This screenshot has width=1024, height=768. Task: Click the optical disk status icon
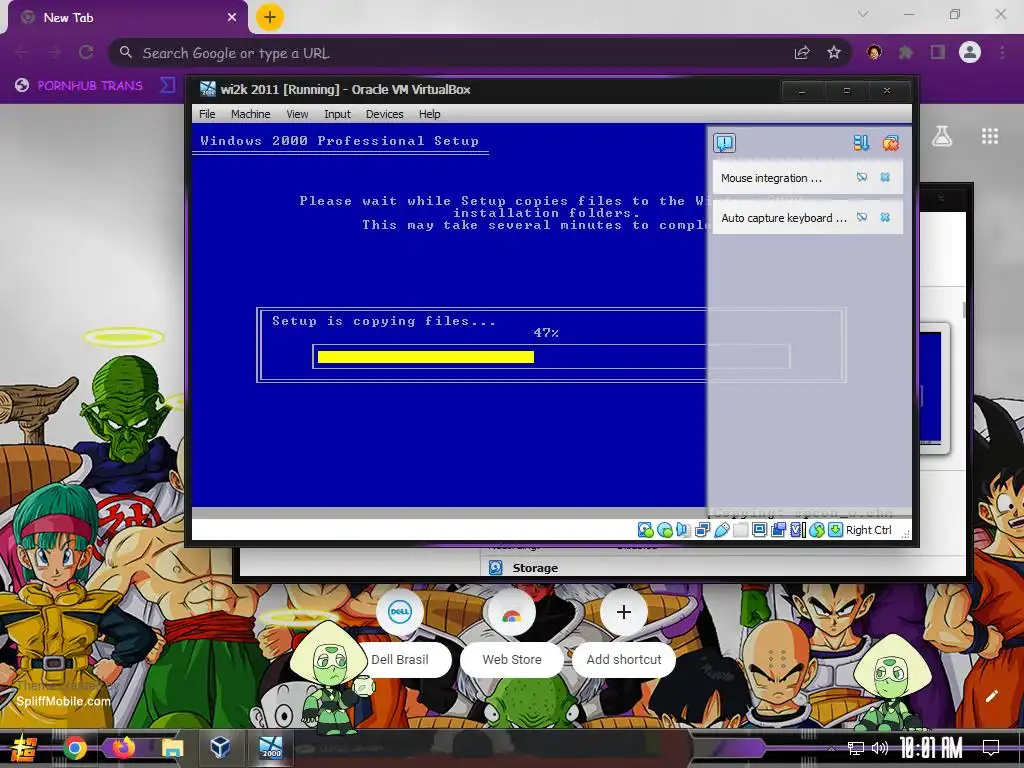click(665, 530)
